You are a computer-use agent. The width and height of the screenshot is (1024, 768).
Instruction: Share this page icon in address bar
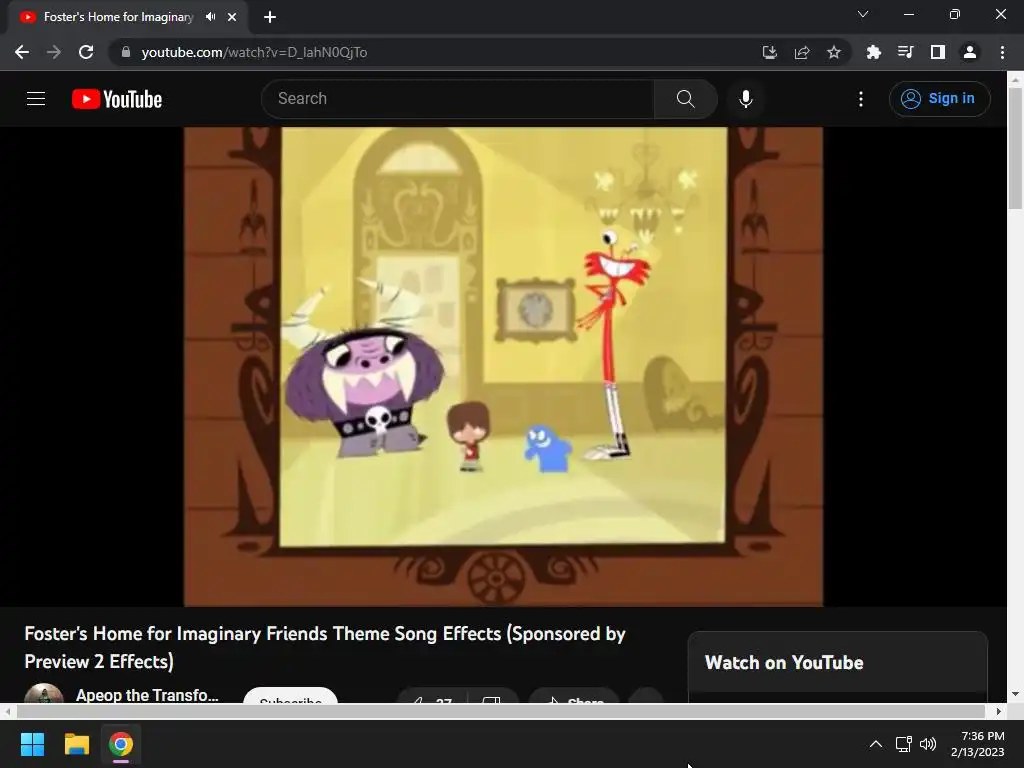[802, 52]
